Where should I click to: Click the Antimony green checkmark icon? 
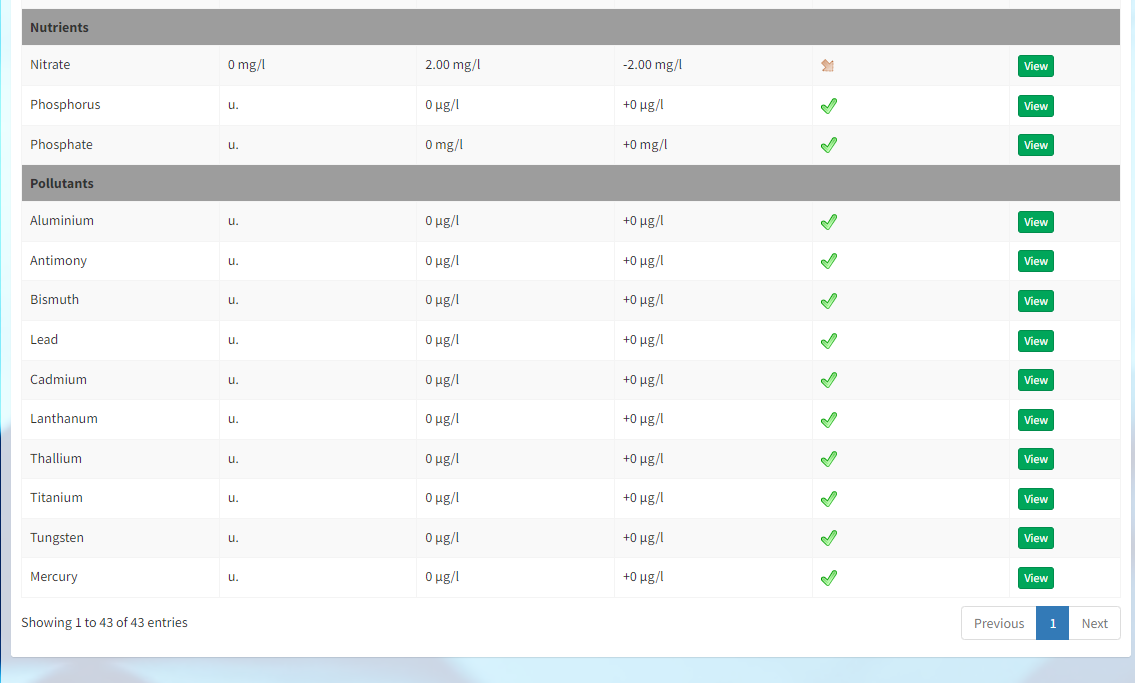tap(829, 261)
